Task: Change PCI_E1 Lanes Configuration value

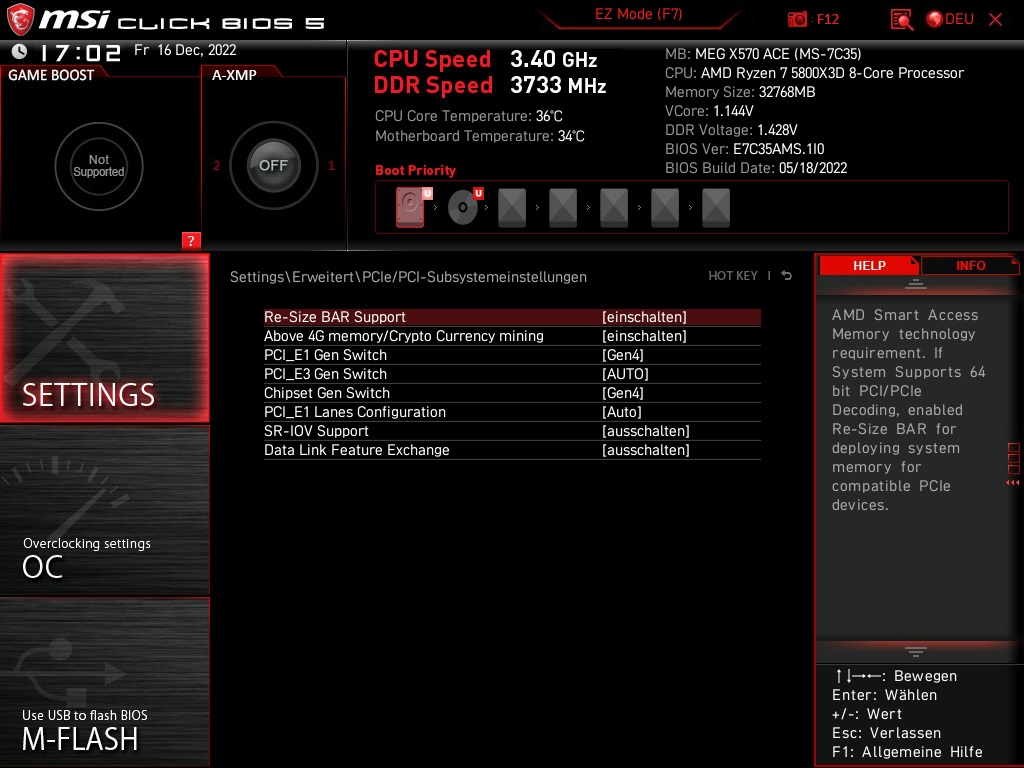Action: click(622, 412)
